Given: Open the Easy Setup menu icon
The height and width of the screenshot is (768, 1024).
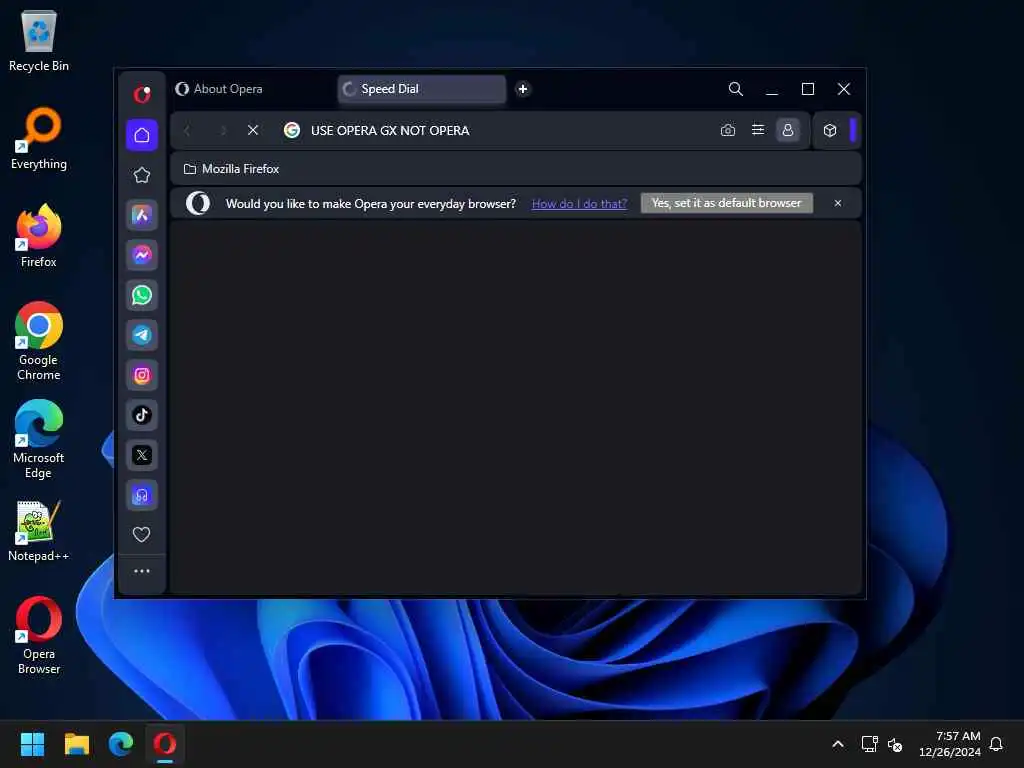Looking at the screenshot, I should click(x=758, y=130).
